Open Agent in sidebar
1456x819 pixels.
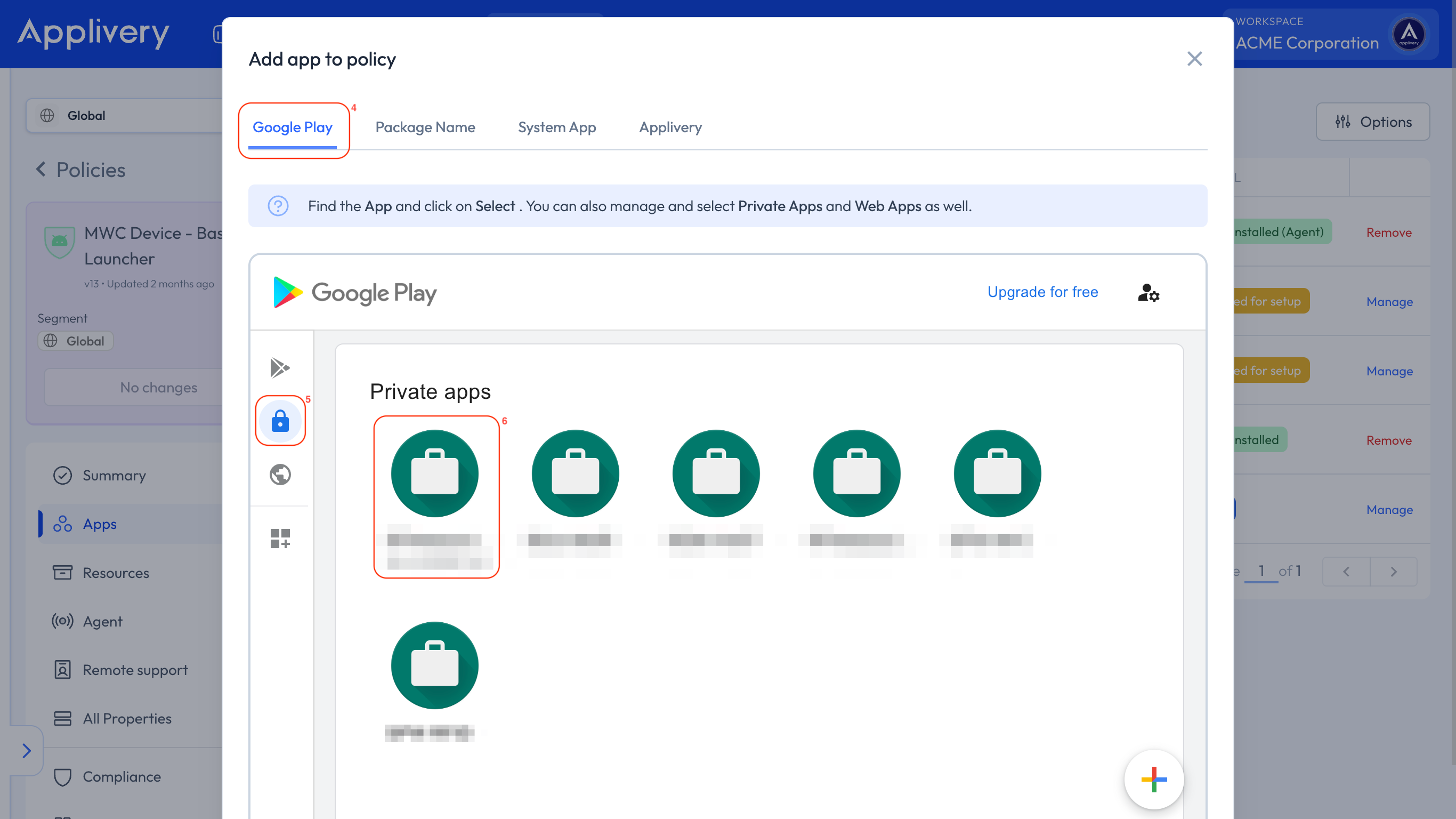click(102, 621)
